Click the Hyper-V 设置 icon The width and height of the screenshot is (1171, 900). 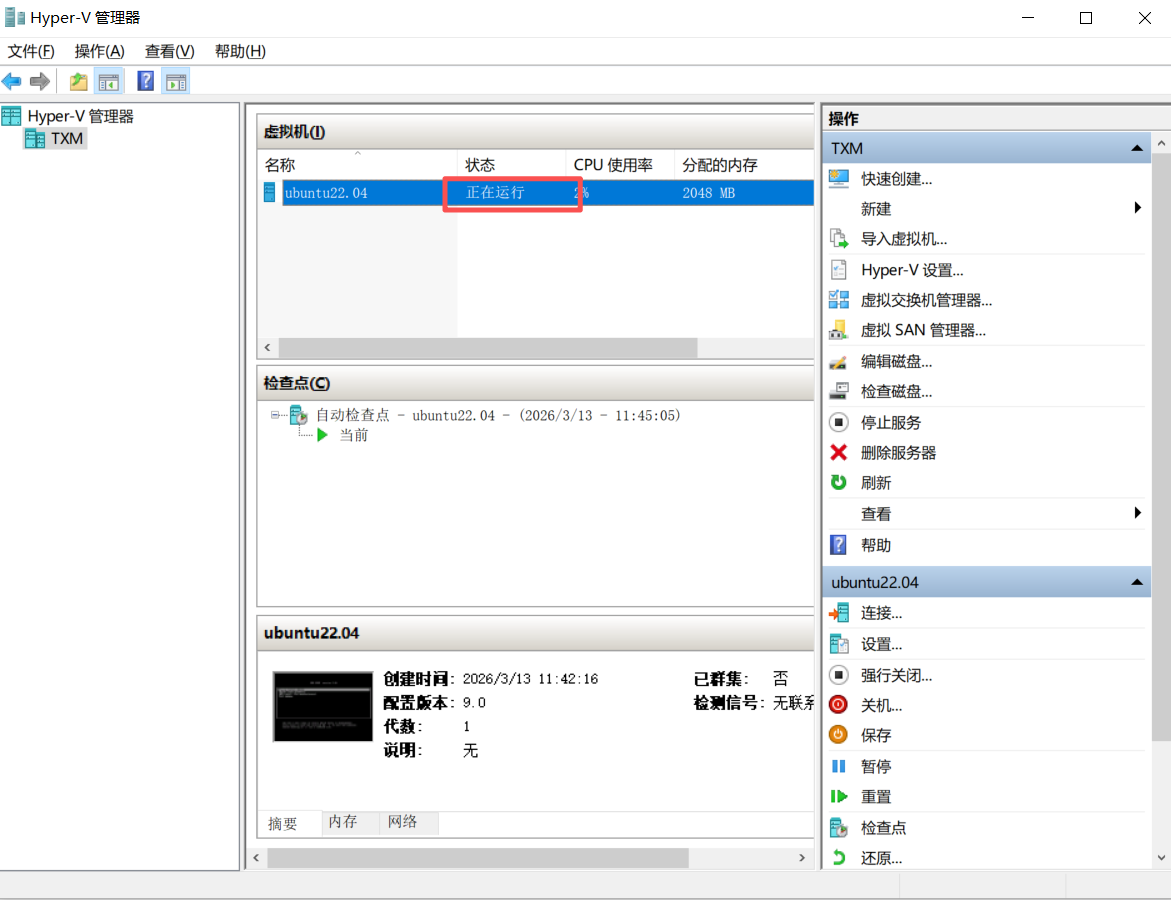coord(839,270)
